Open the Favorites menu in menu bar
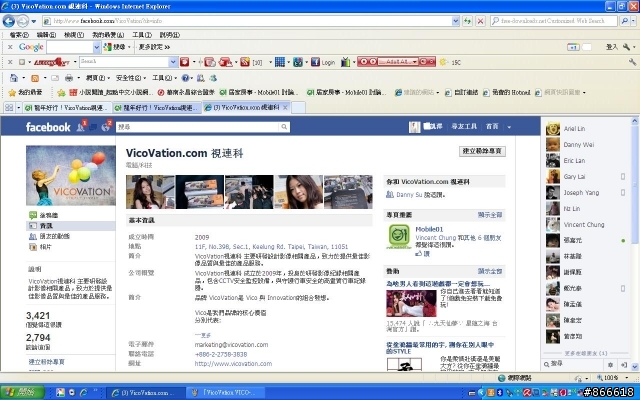The height and width of the screenshot is (400, 640). coord(107,35)
